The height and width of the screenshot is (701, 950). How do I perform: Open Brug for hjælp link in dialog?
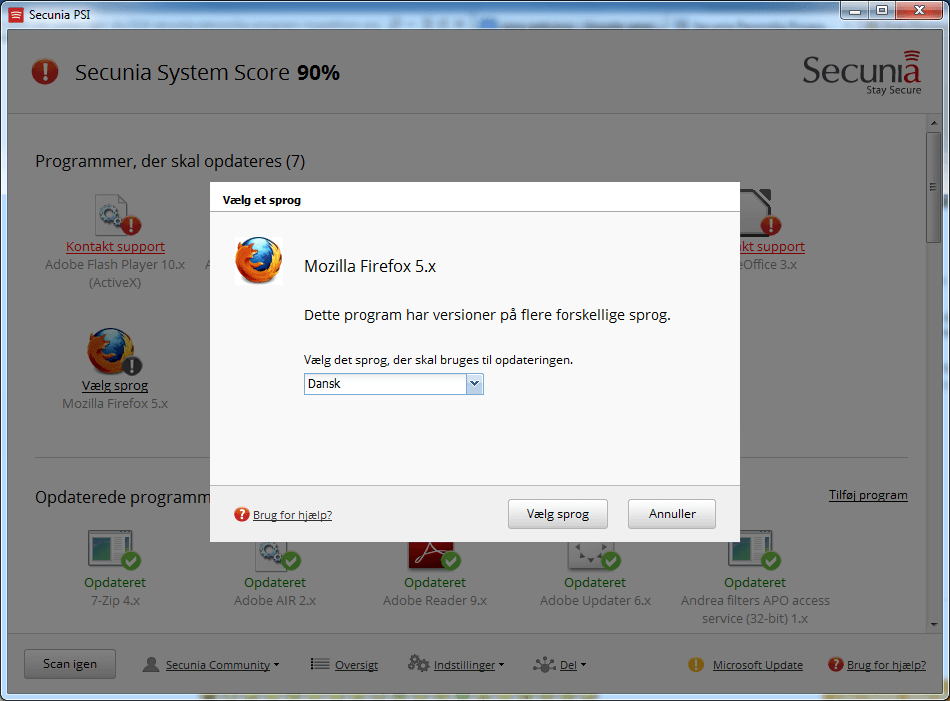pos(291,515)
